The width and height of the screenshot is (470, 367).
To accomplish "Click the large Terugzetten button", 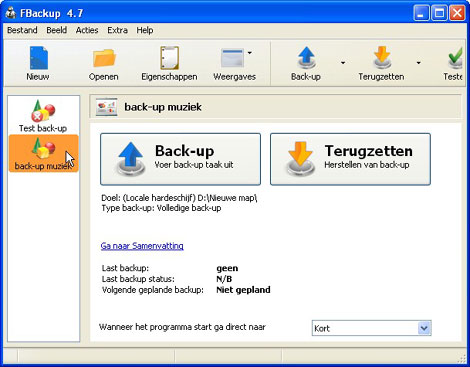I will pyautogui.click(x=350, y=159).
